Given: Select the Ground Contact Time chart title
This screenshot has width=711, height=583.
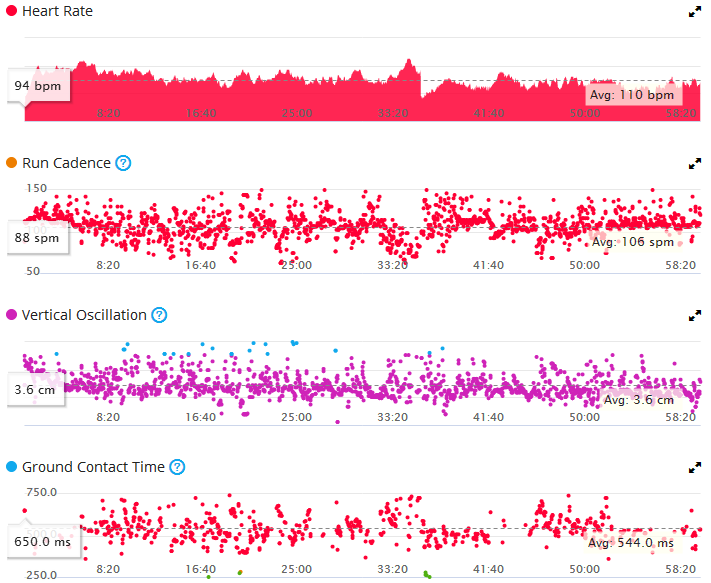Looking at the screenshot, I should (x=93, y=466).
